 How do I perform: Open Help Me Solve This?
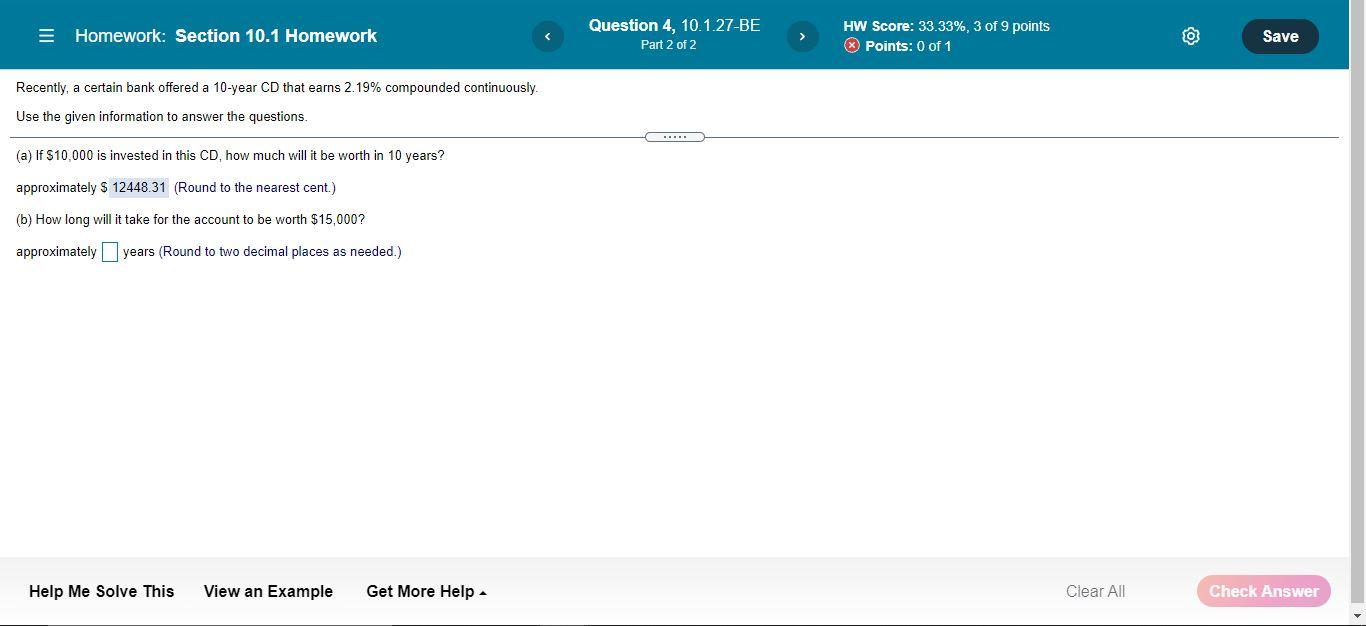101,591
